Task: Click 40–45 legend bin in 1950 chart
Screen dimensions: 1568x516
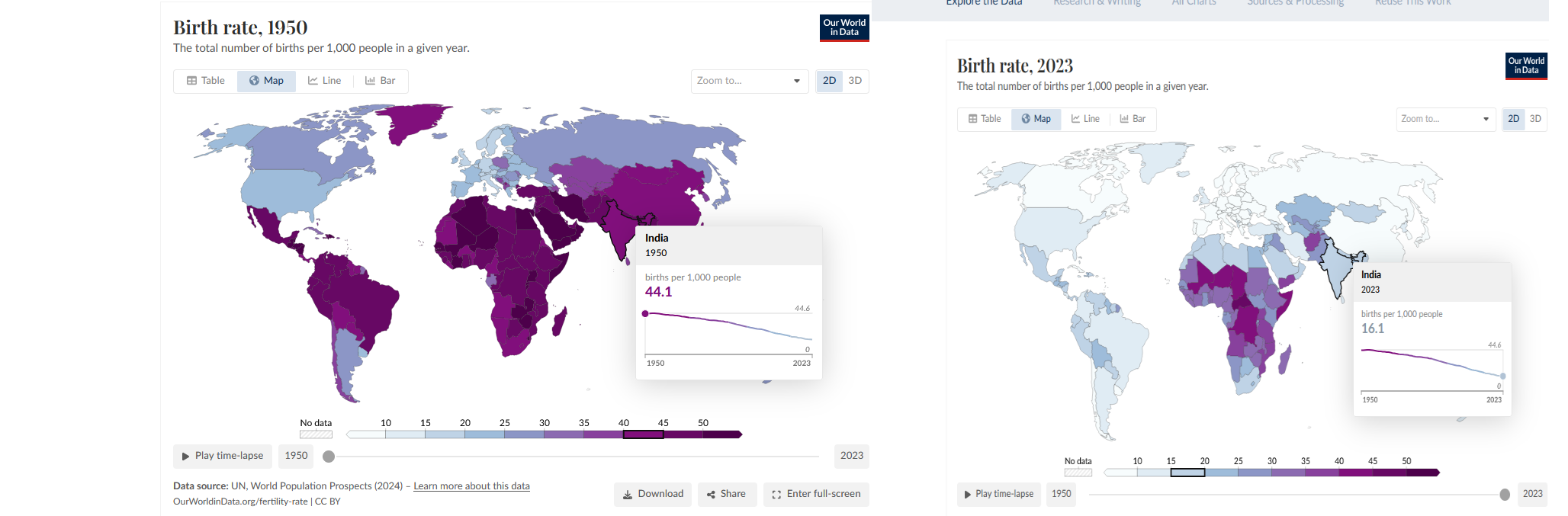Action: click(644, 434)
